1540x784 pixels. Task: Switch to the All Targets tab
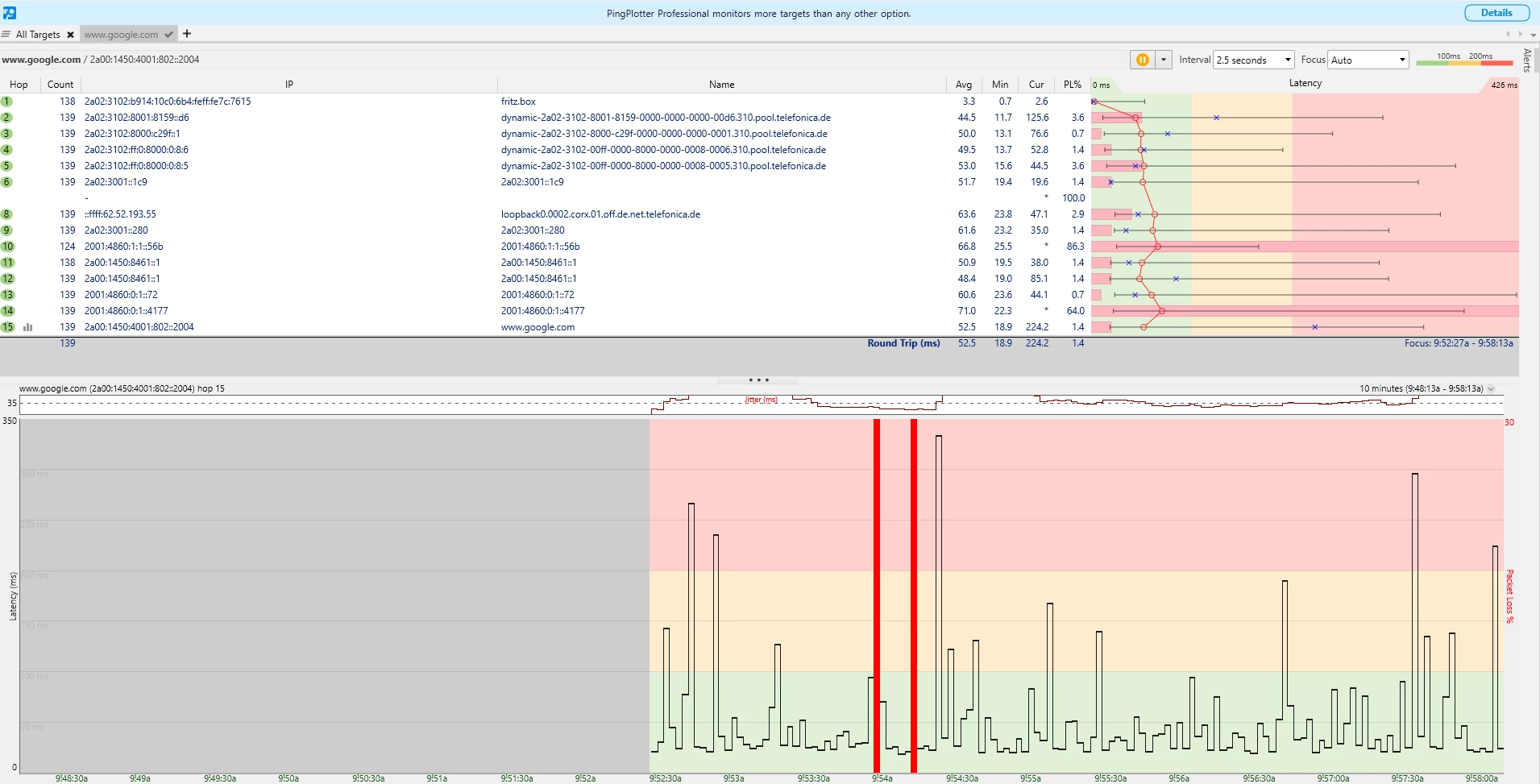coord(38,35)
